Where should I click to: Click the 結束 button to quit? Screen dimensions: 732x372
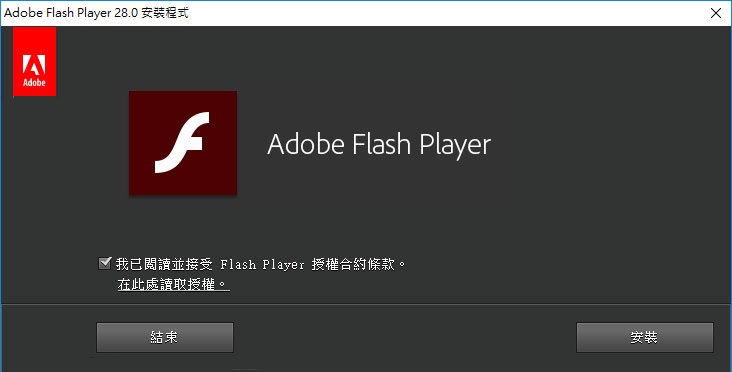pyautogui.click(x=165, y=337)
